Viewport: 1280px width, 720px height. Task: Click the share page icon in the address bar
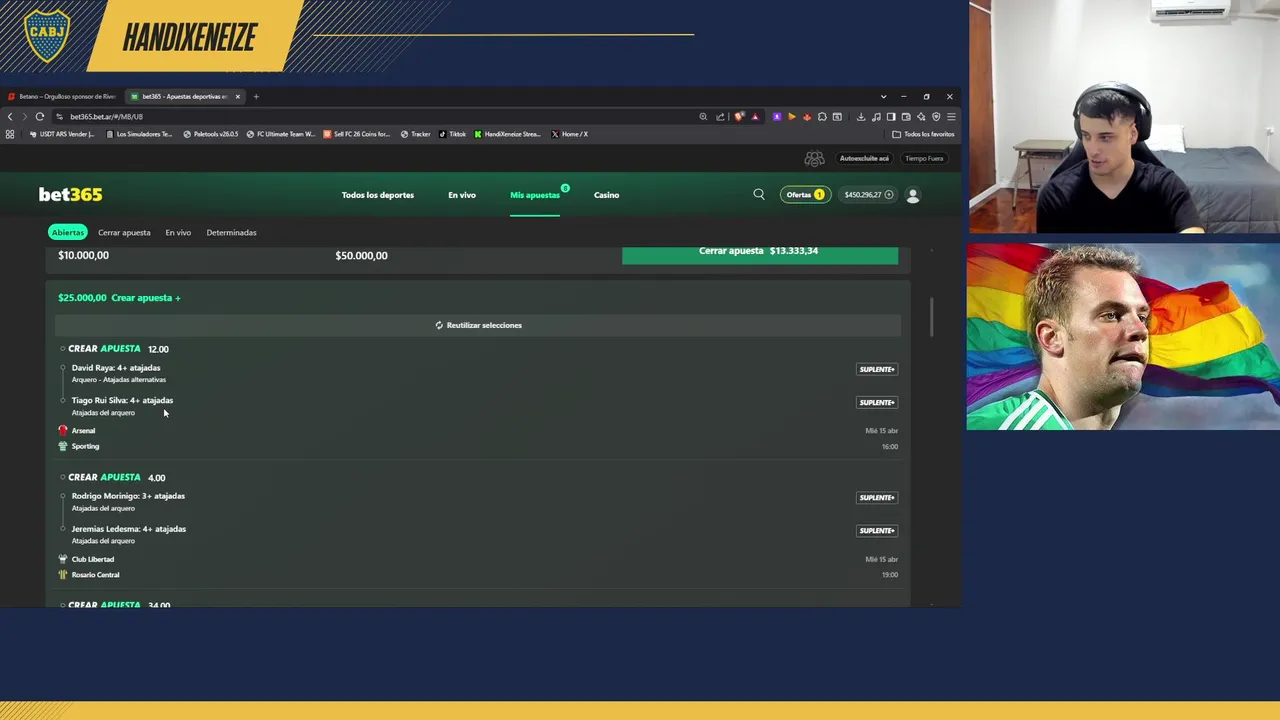pos(720,116)
